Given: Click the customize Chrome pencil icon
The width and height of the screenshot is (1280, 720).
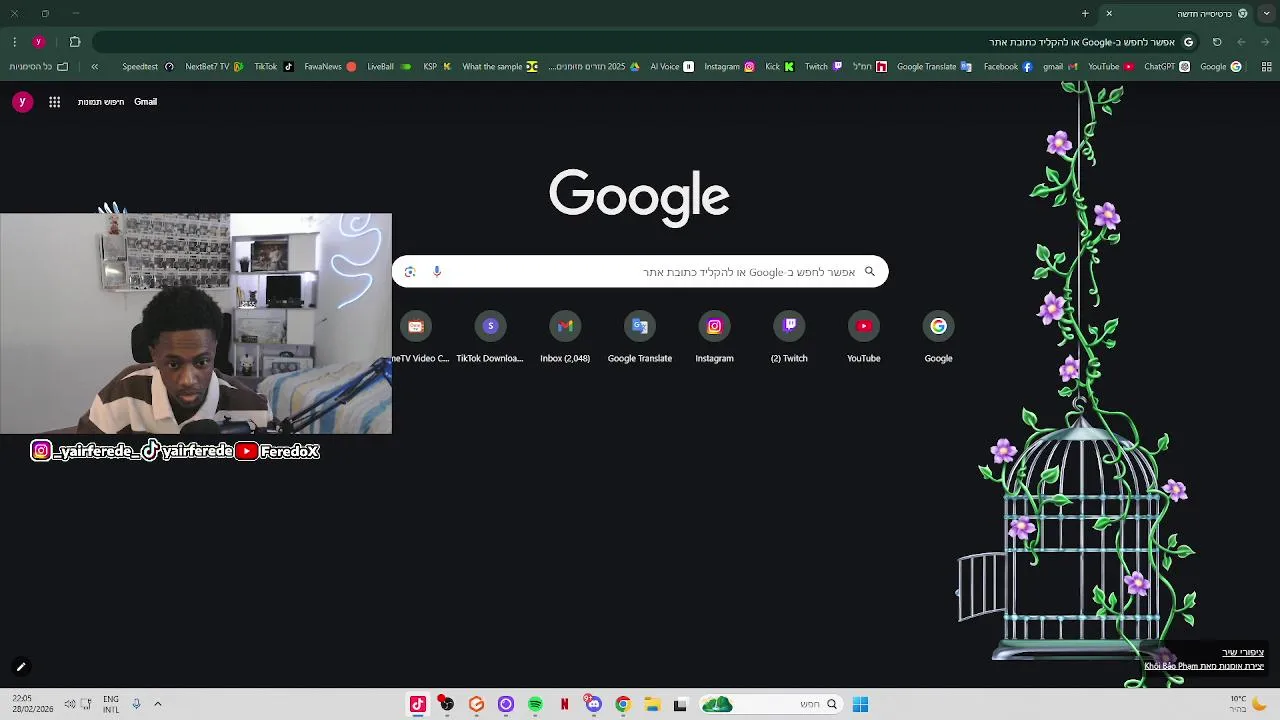Looking at the screenshot, I should click(20, 667).
